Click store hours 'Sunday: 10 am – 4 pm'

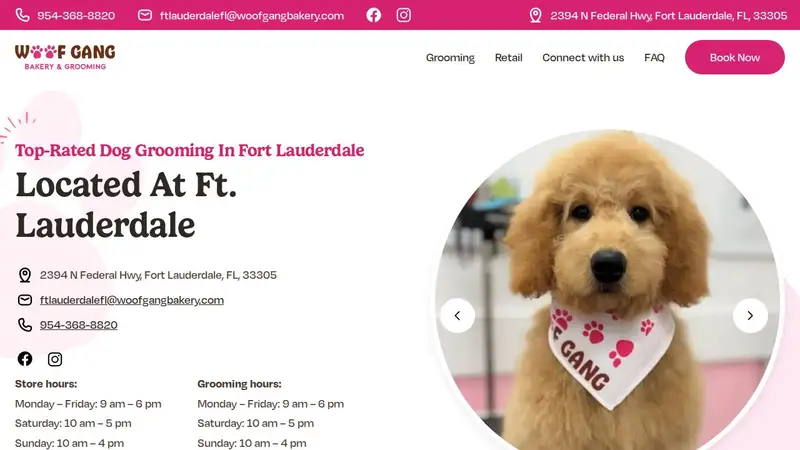[69, 443]
